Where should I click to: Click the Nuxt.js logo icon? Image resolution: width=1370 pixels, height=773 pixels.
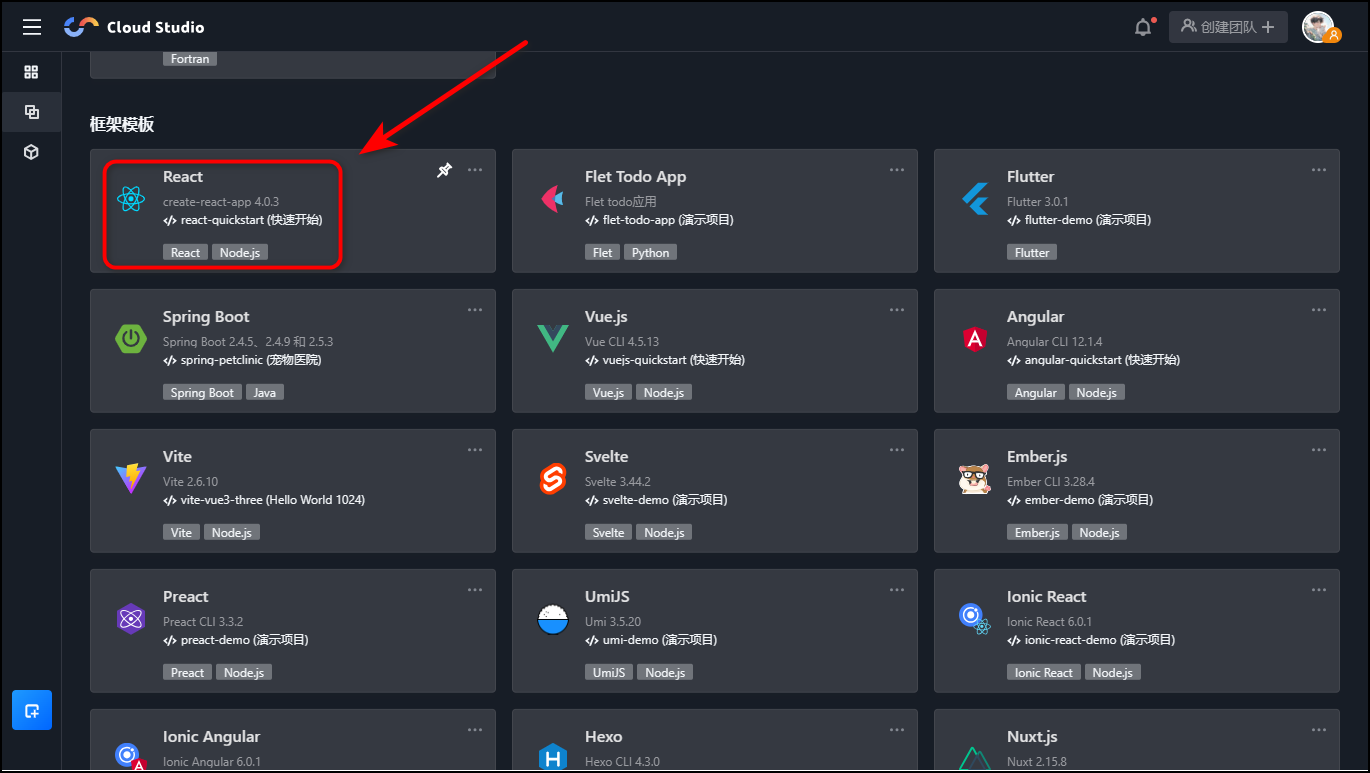[x=974, y=758]
